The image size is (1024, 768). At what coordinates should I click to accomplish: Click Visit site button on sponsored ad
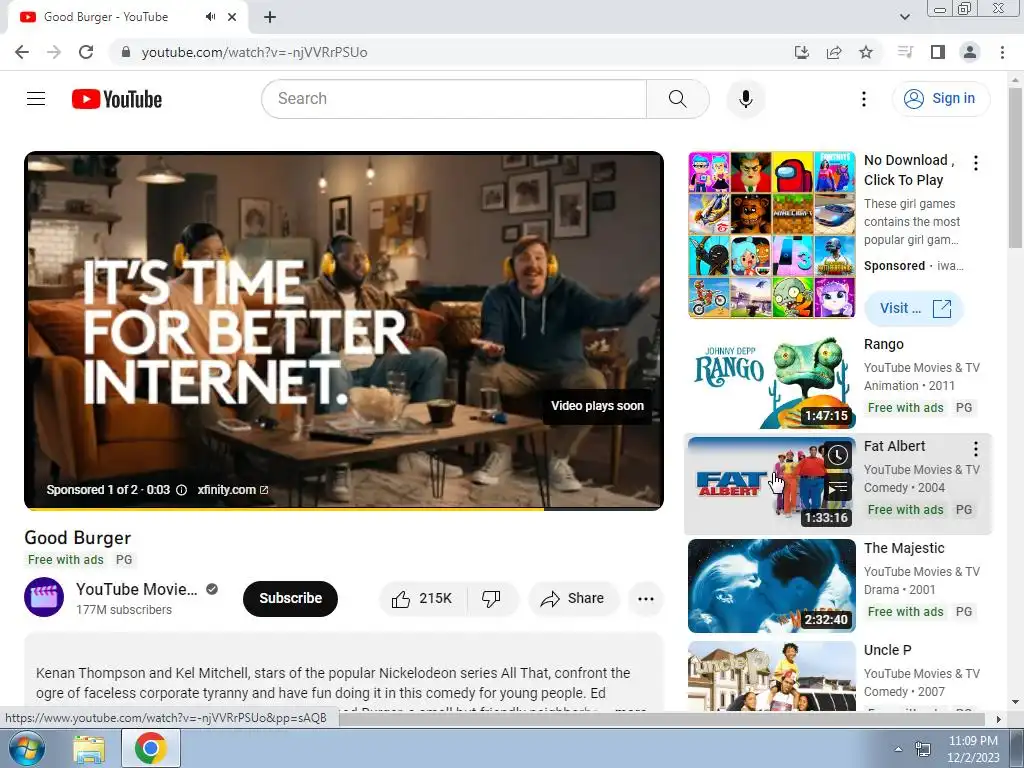(x=914, y=308)
